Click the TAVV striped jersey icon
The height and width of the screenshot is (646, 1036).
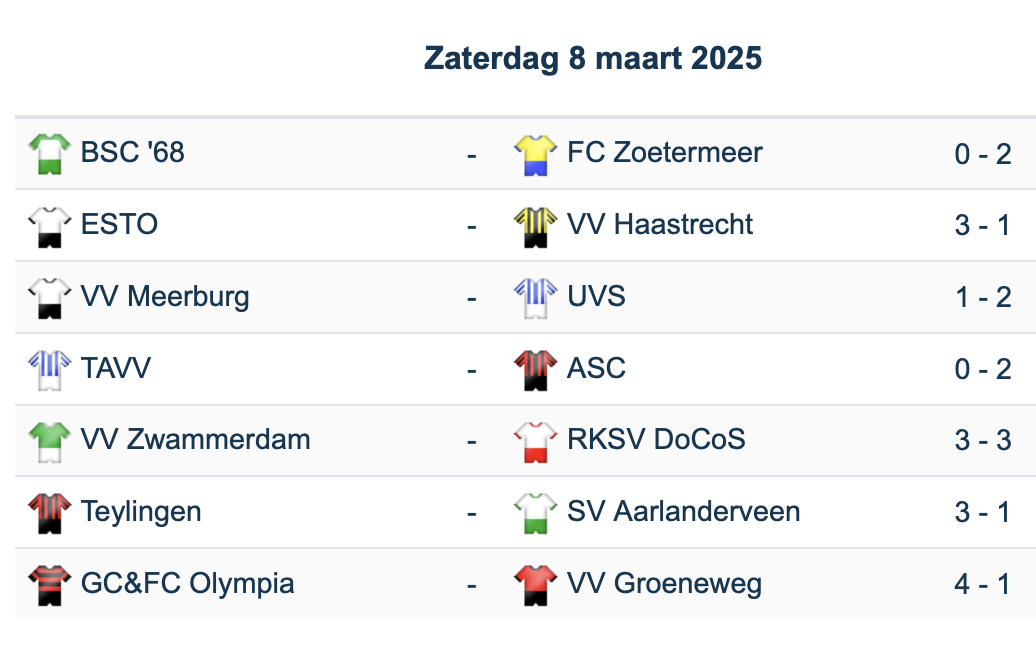coord(49,369)
